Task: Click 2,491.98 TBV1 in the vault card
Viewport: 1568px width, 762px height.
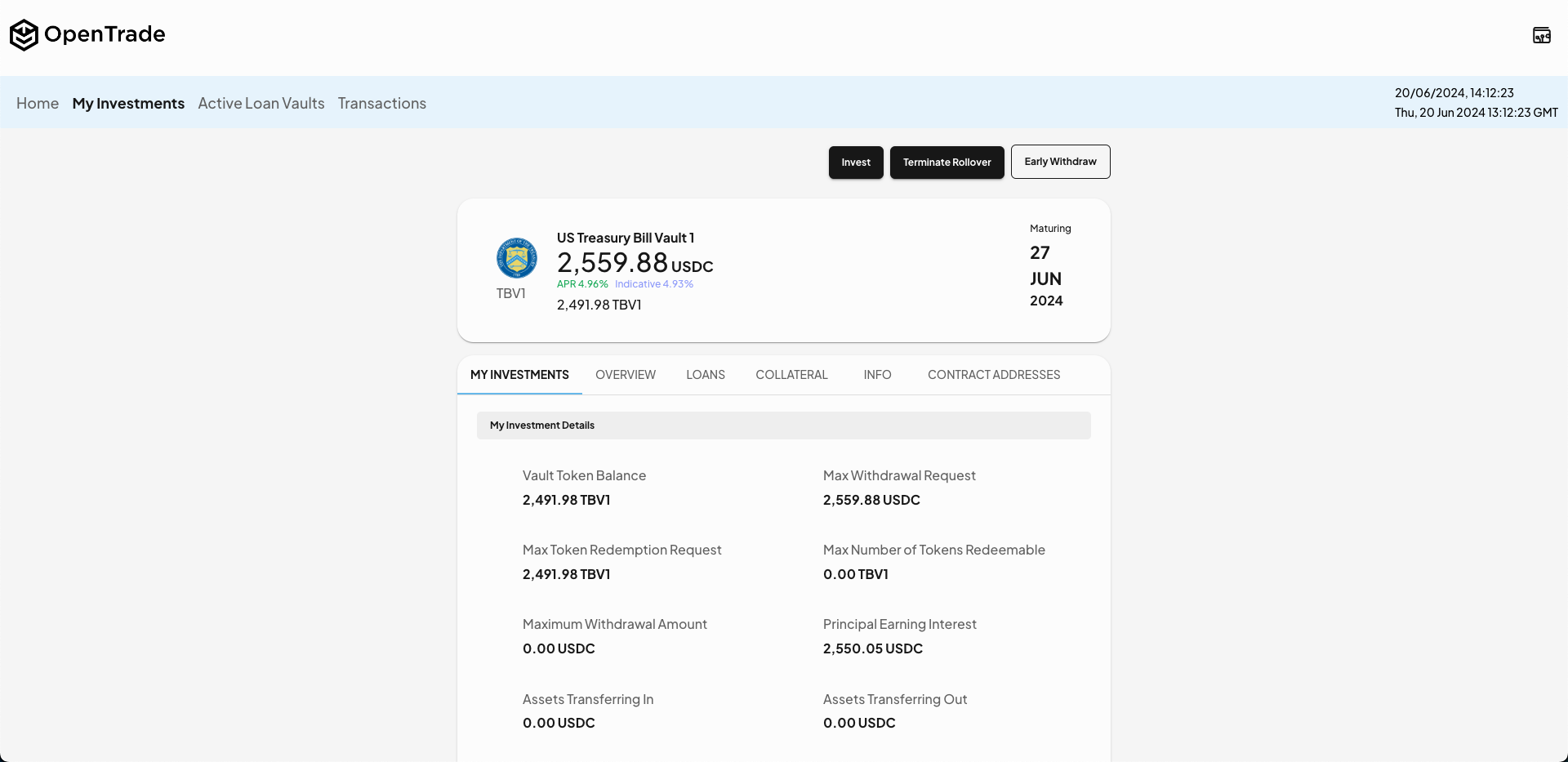Action: pos(599,305)
